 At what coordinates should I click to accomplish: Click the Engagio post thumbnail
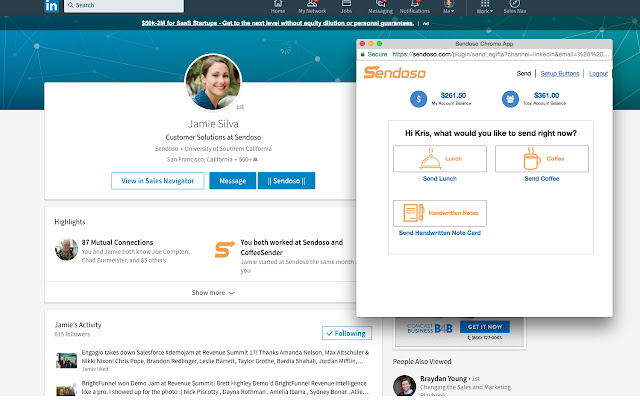[x=67, y=361]
